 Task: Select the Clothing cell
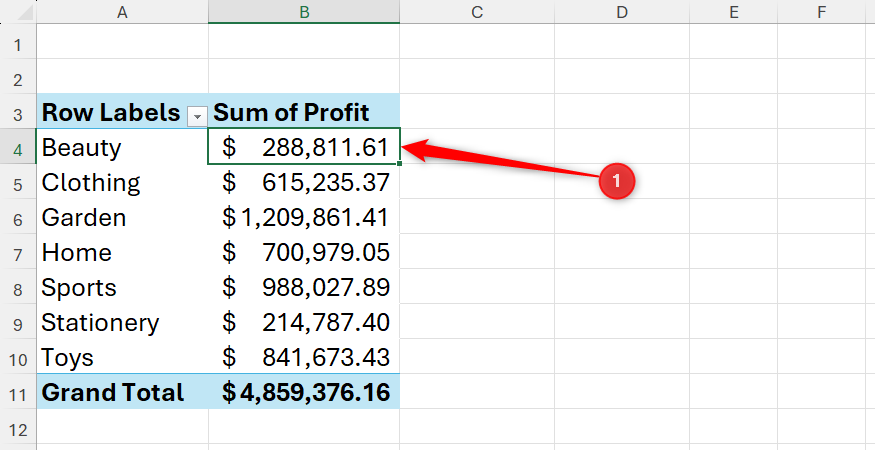click(122, 181)
